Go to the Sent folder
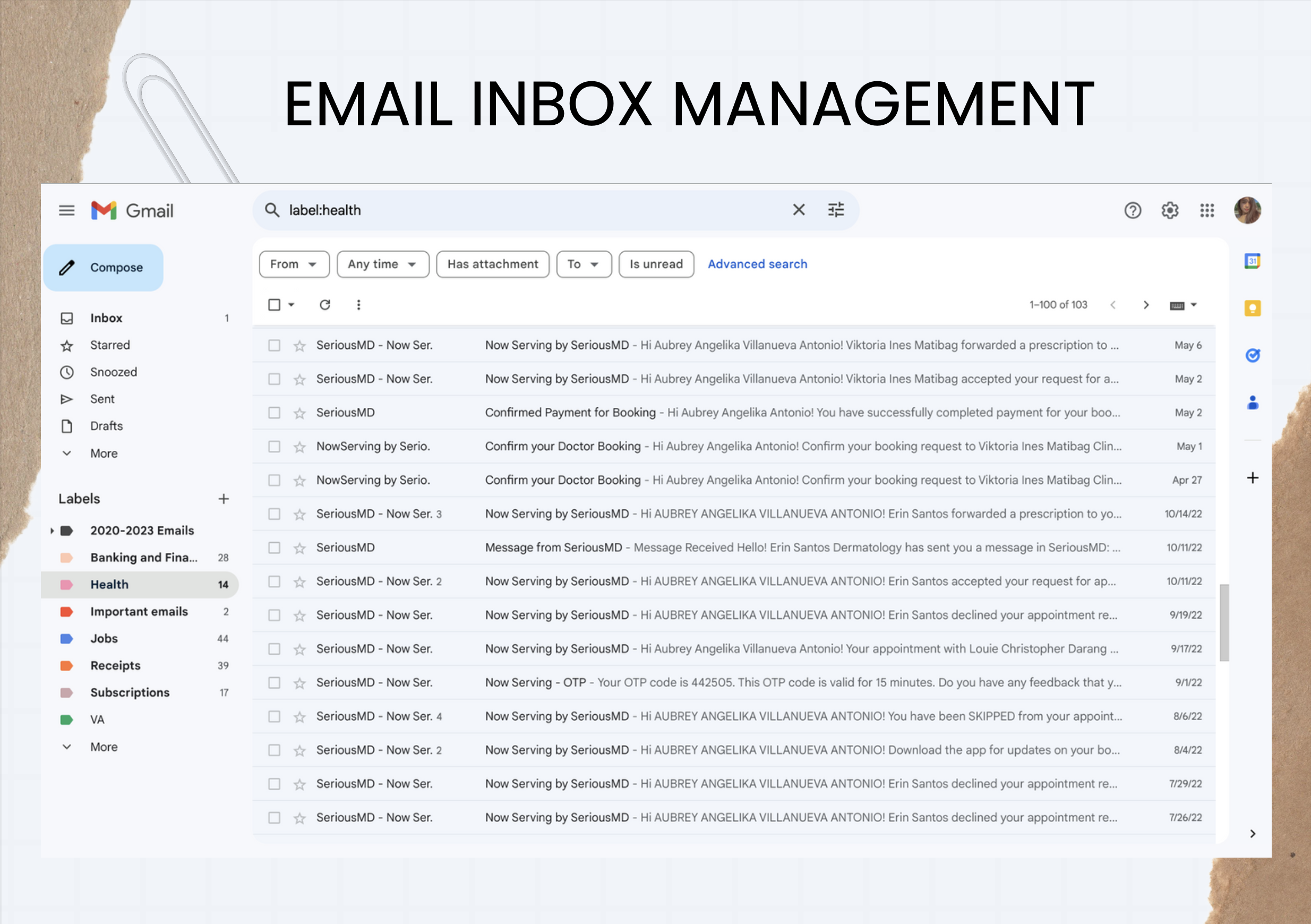Image resolution: width=1311 pixels, height=924 pixels. [x=102, y=399]
